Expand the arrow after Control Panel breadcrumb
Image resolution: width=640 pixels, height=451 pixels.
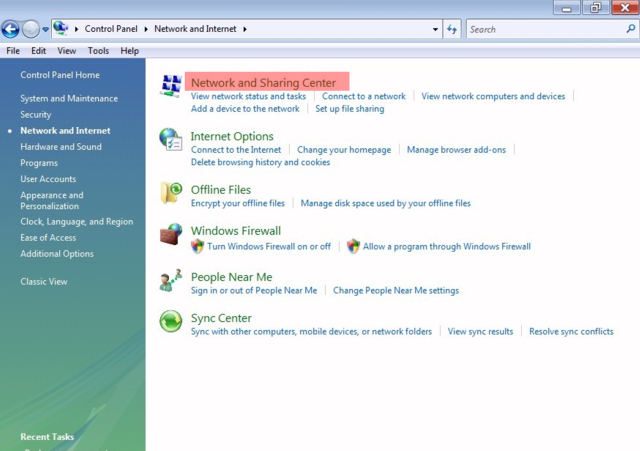(146, 29)
